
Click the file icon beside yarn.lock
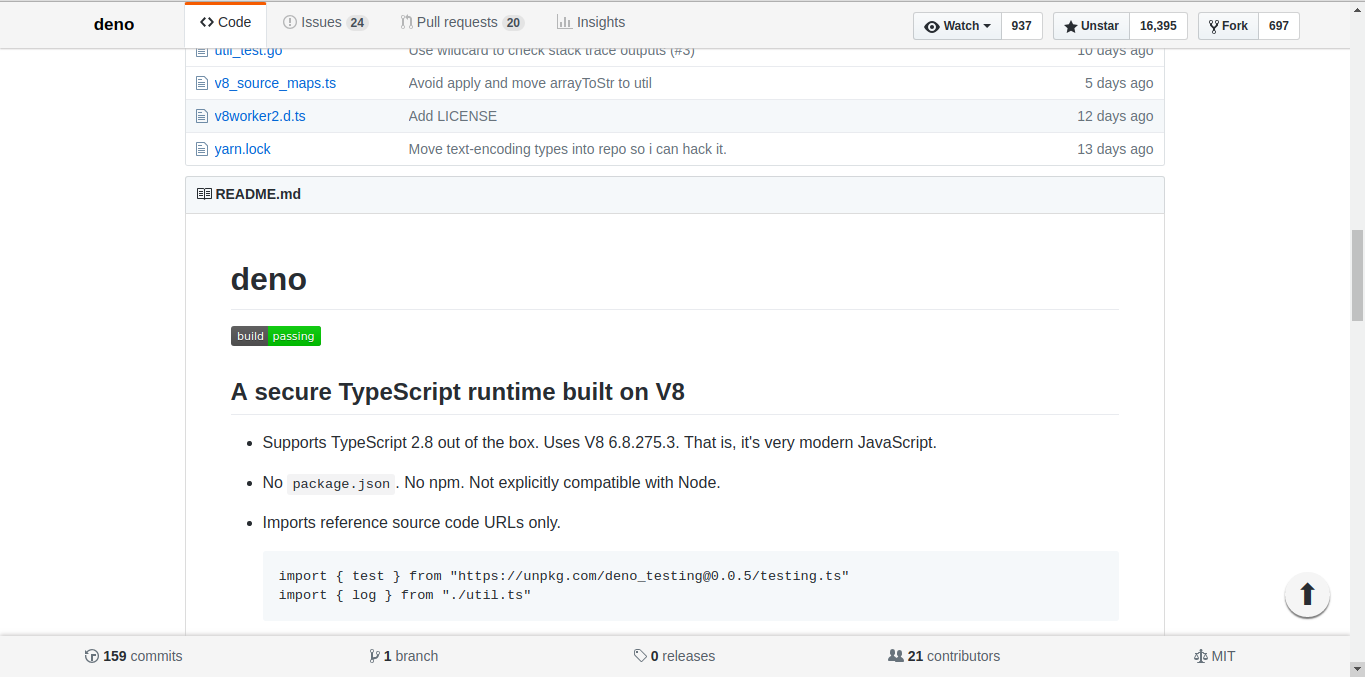(x=201, y=149)
